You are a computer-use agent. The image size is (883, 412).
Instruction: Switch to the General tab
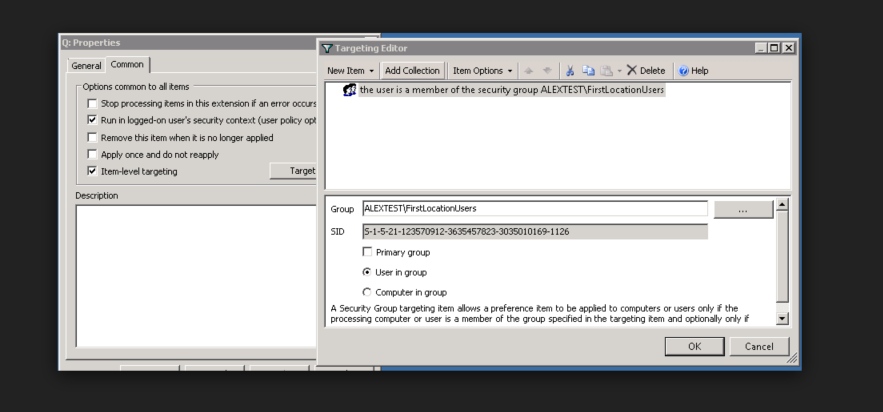86,66
